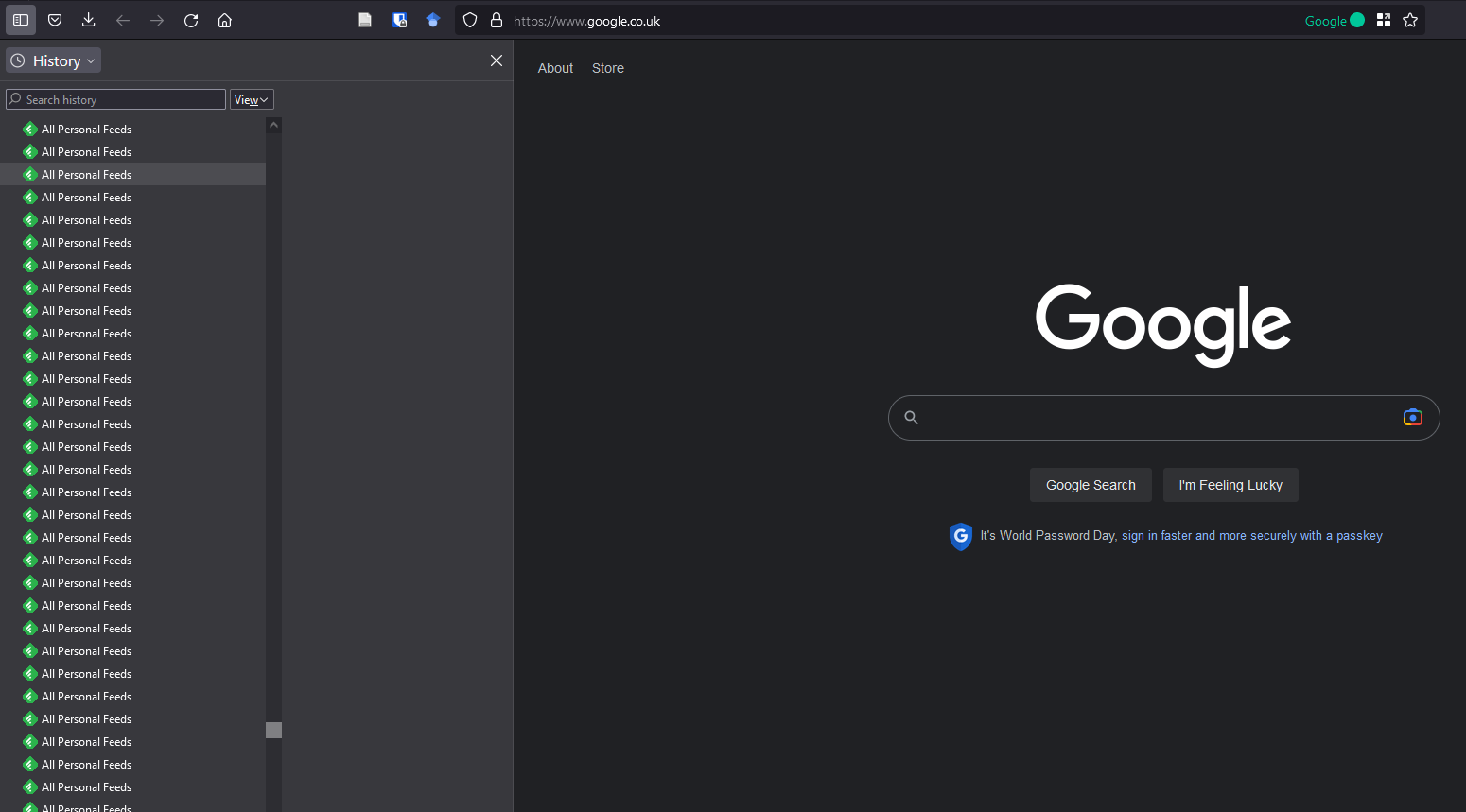
Task: Open the View sort dropdown
Action: 252,99
